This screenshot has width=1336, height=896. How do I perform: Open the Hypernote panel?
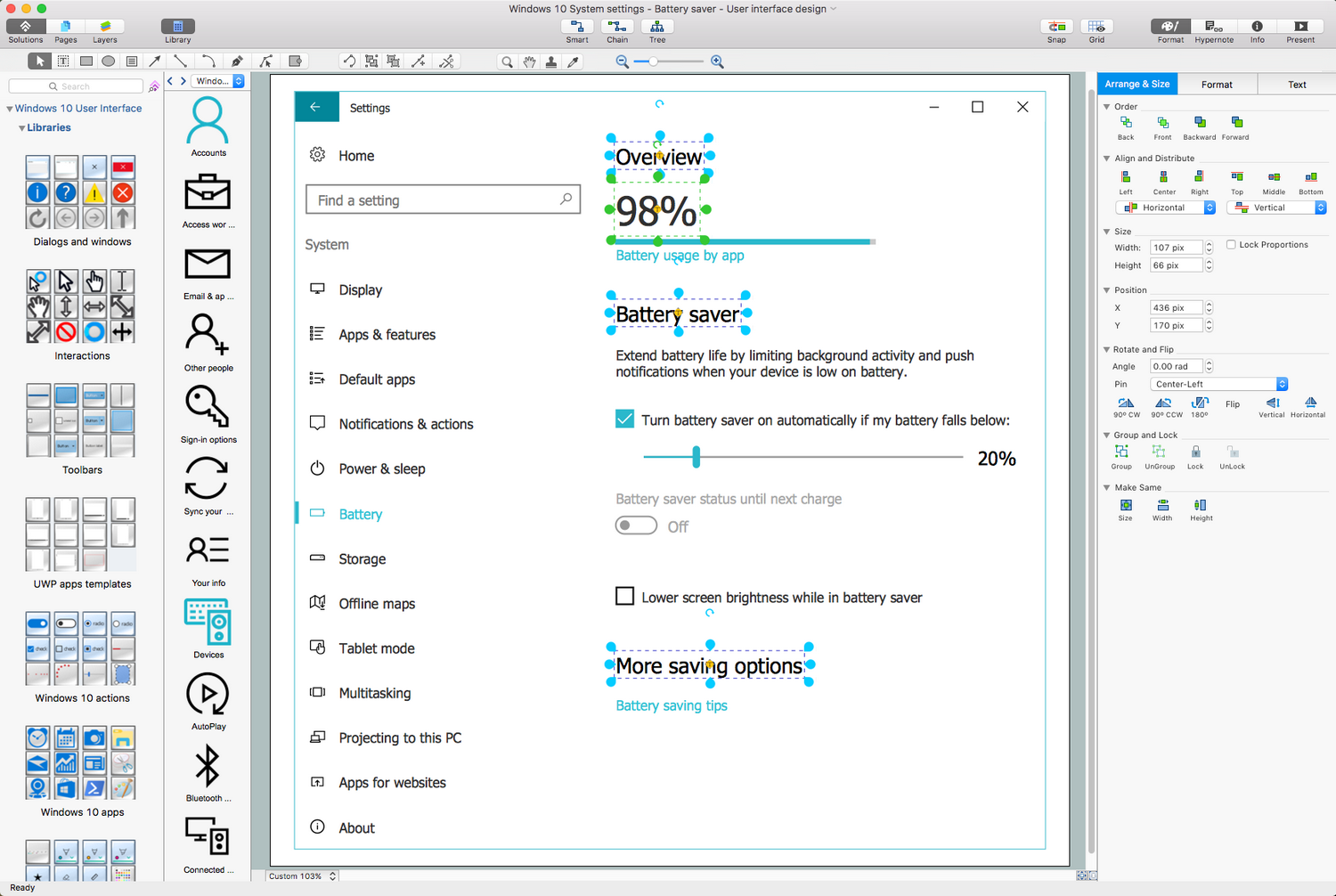[x=1214, y=31]
